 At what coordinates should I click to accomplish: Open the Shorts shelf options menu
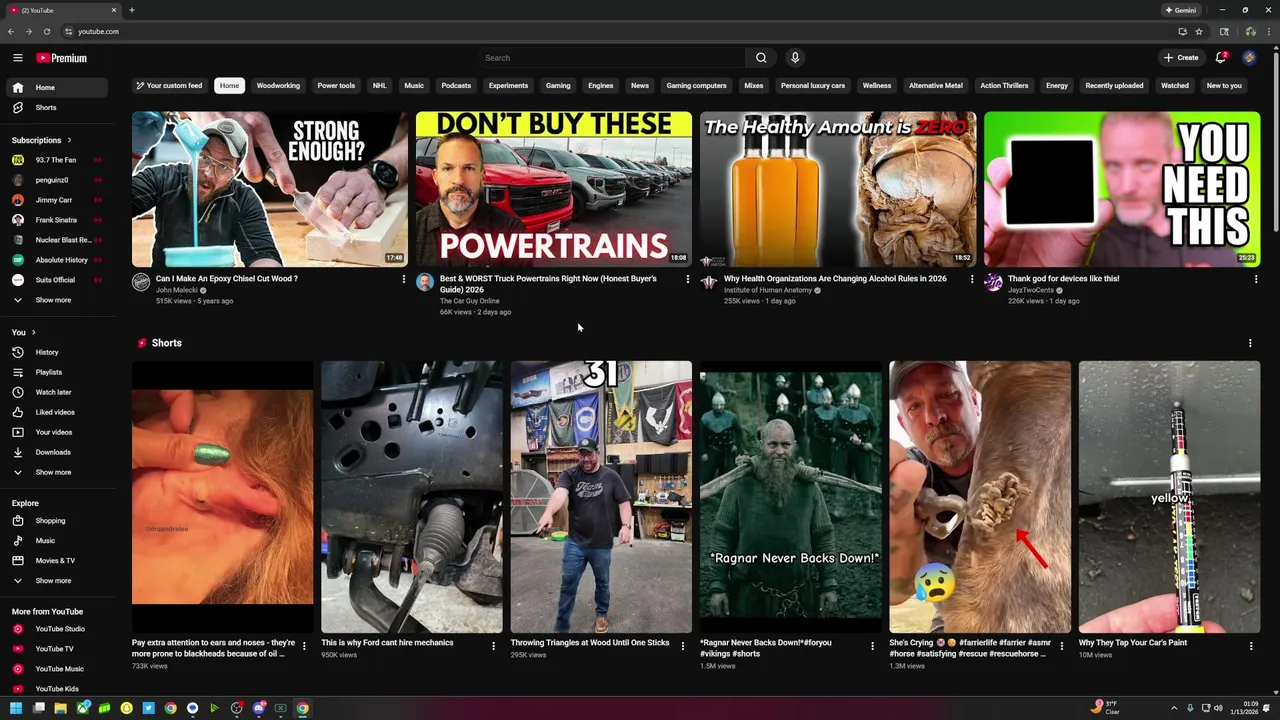click(x=1250, y=343)
